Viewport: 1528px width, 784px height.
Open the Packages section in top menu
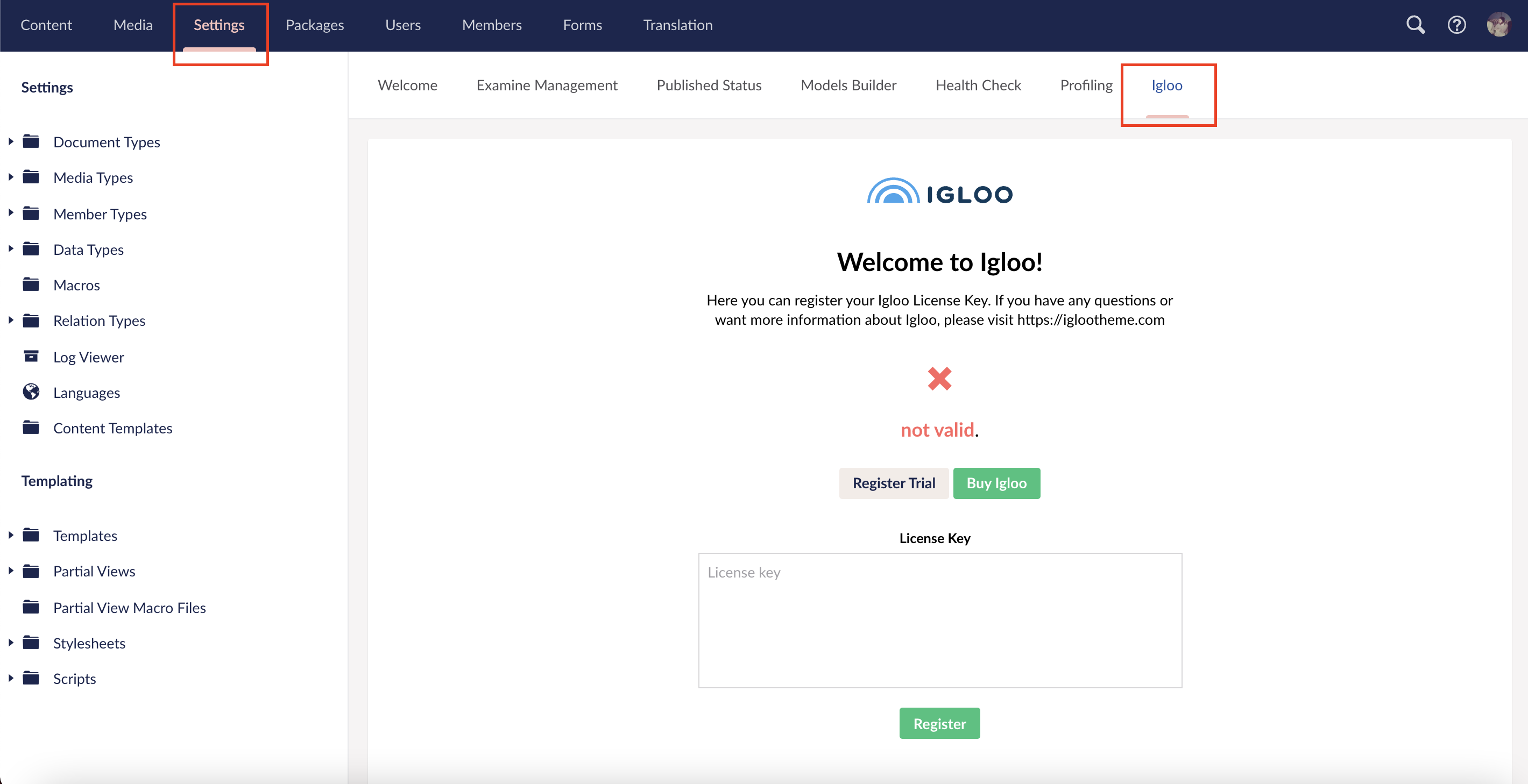click(314, 25)
